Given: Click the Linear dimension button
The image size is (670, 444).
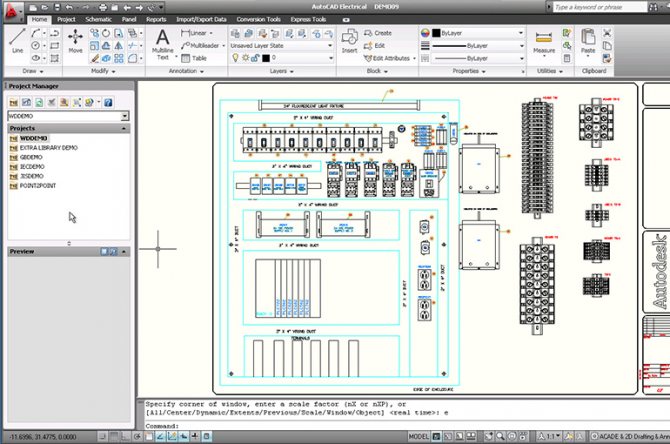Looking at the screenshot, I should point(196,33).
